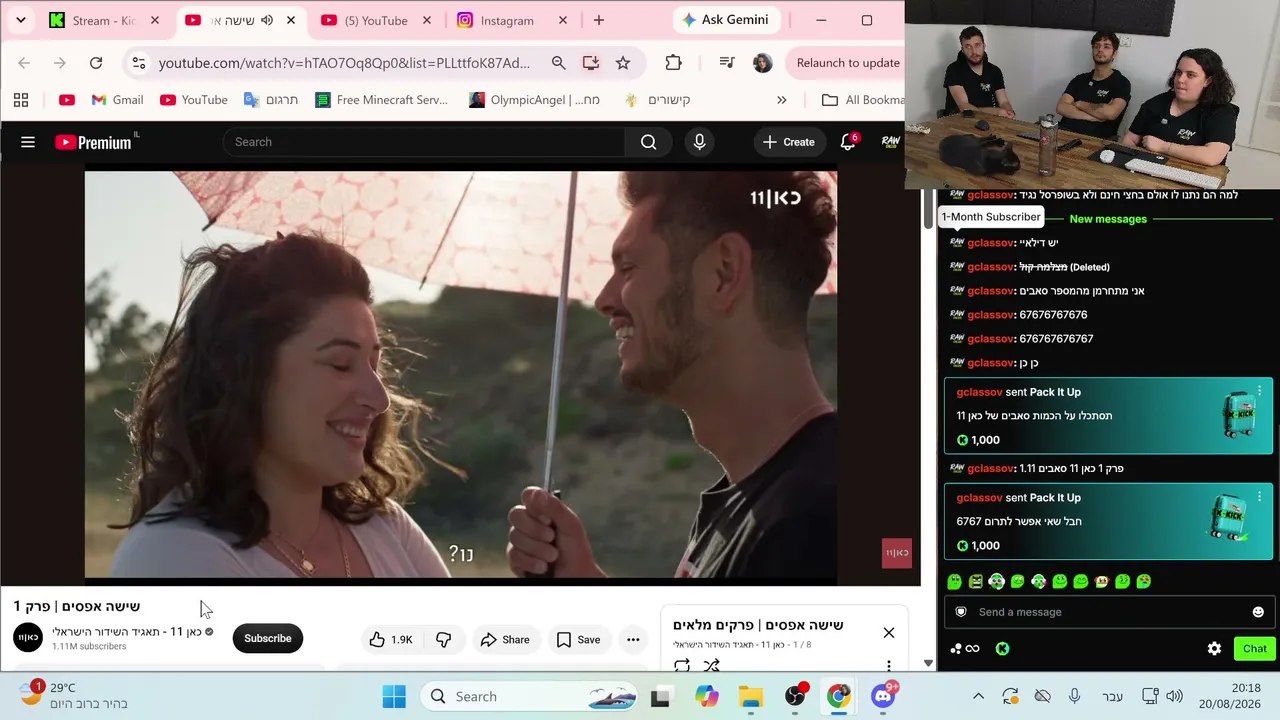Click the Subscribe button
Image resolution: width=1280 pixels, height=720 pixels.
click(268, 639)
